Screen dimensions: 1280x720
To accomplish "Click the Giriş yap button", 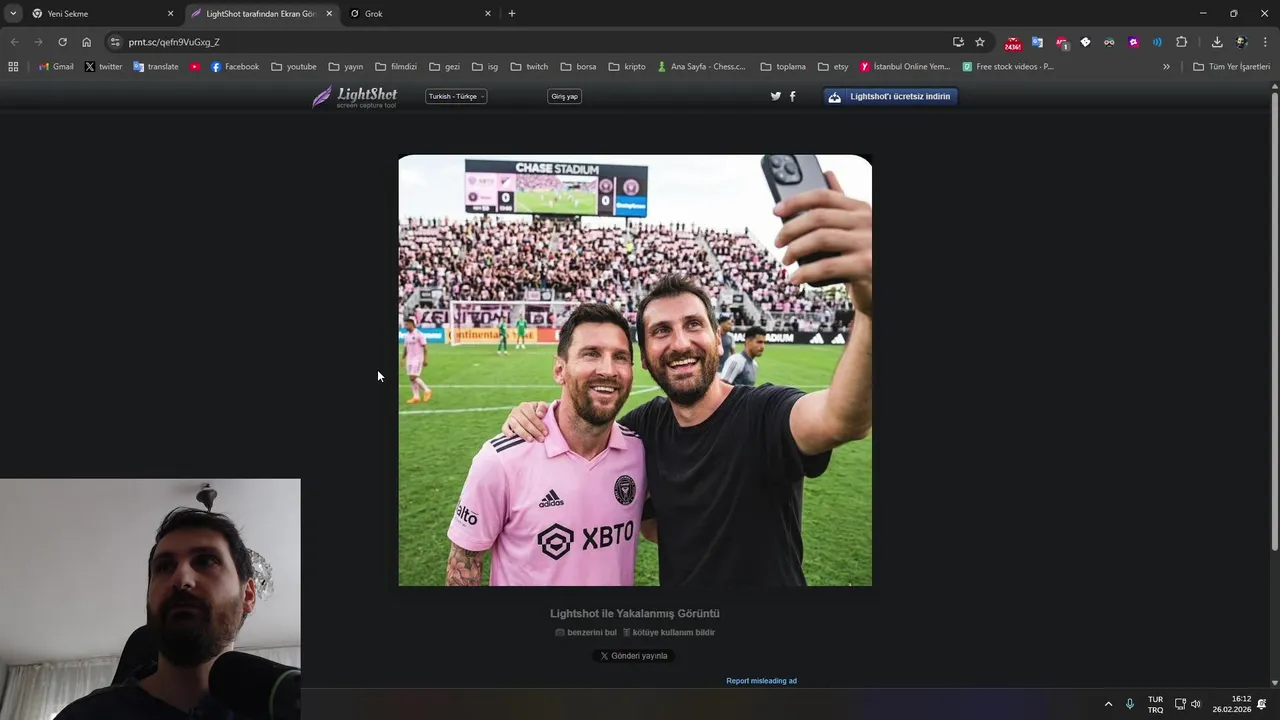I will (564, 96).
